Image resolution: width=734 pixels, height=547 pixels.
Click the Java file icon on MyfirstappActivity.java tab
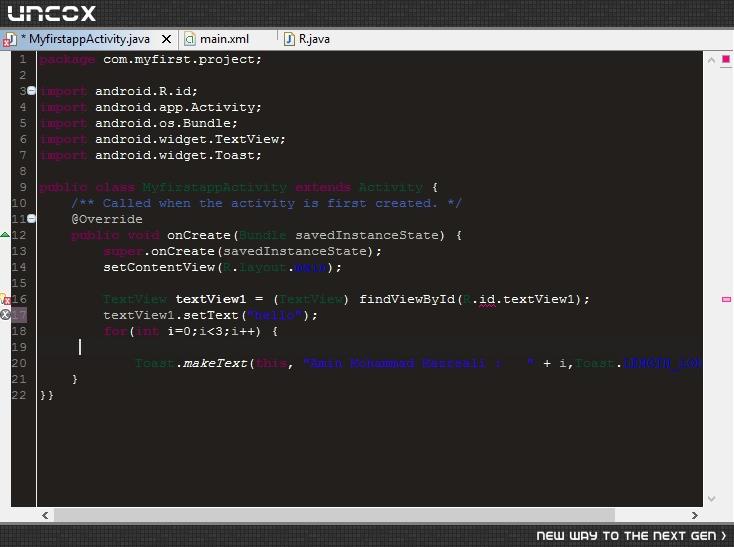click(9, 40)
